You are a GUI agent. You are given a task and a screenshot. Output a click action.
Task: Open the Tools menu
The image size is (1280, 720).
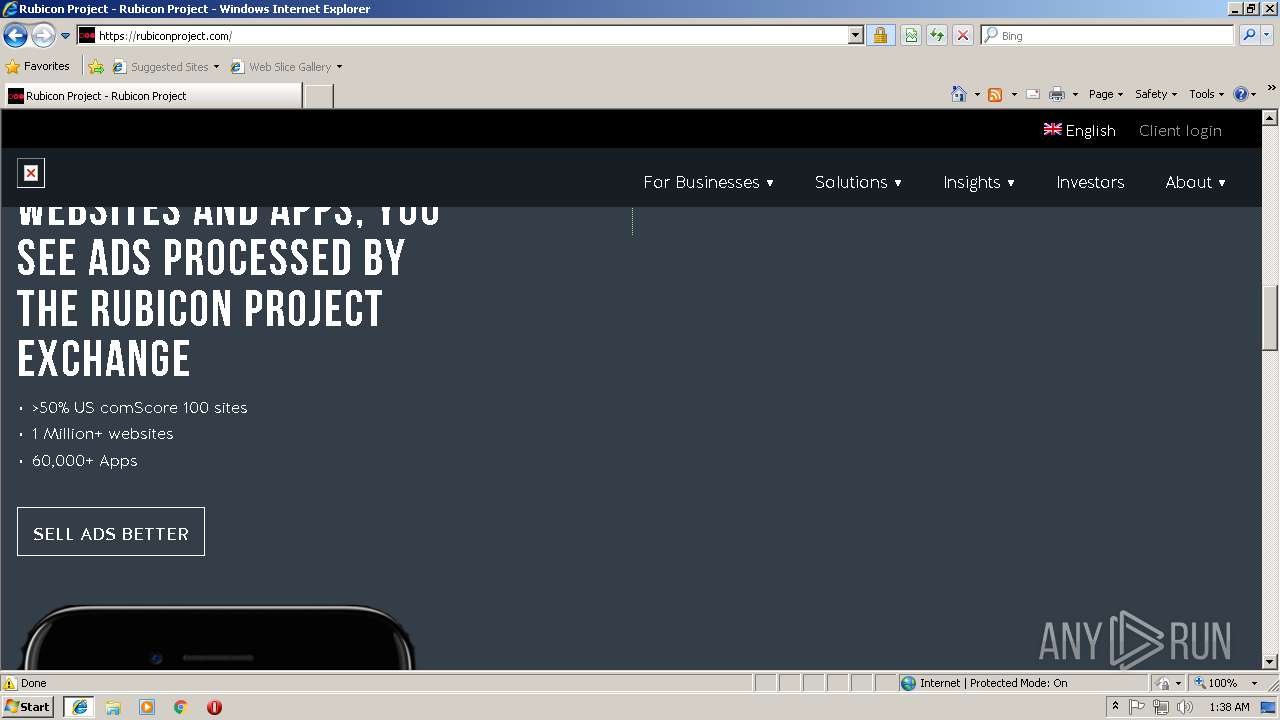click(1206, 94)
